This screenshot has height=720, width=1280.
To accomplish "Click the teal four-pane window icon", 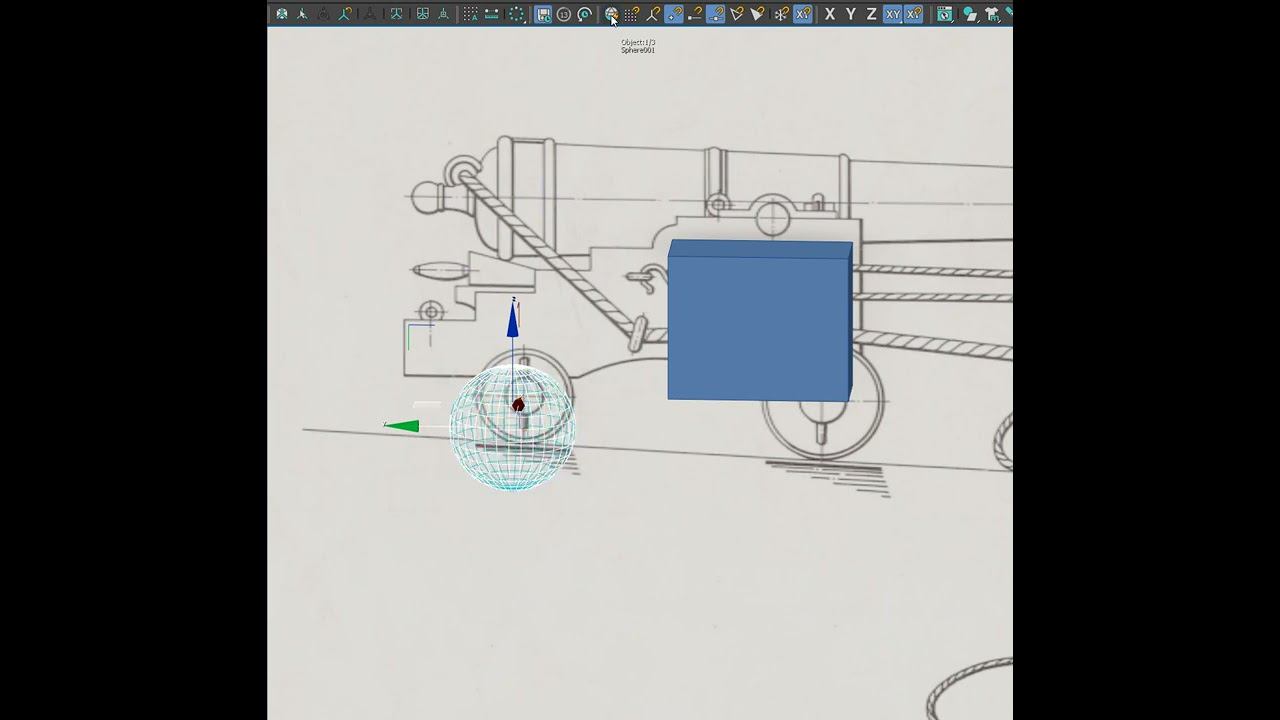I will point(423,14).
